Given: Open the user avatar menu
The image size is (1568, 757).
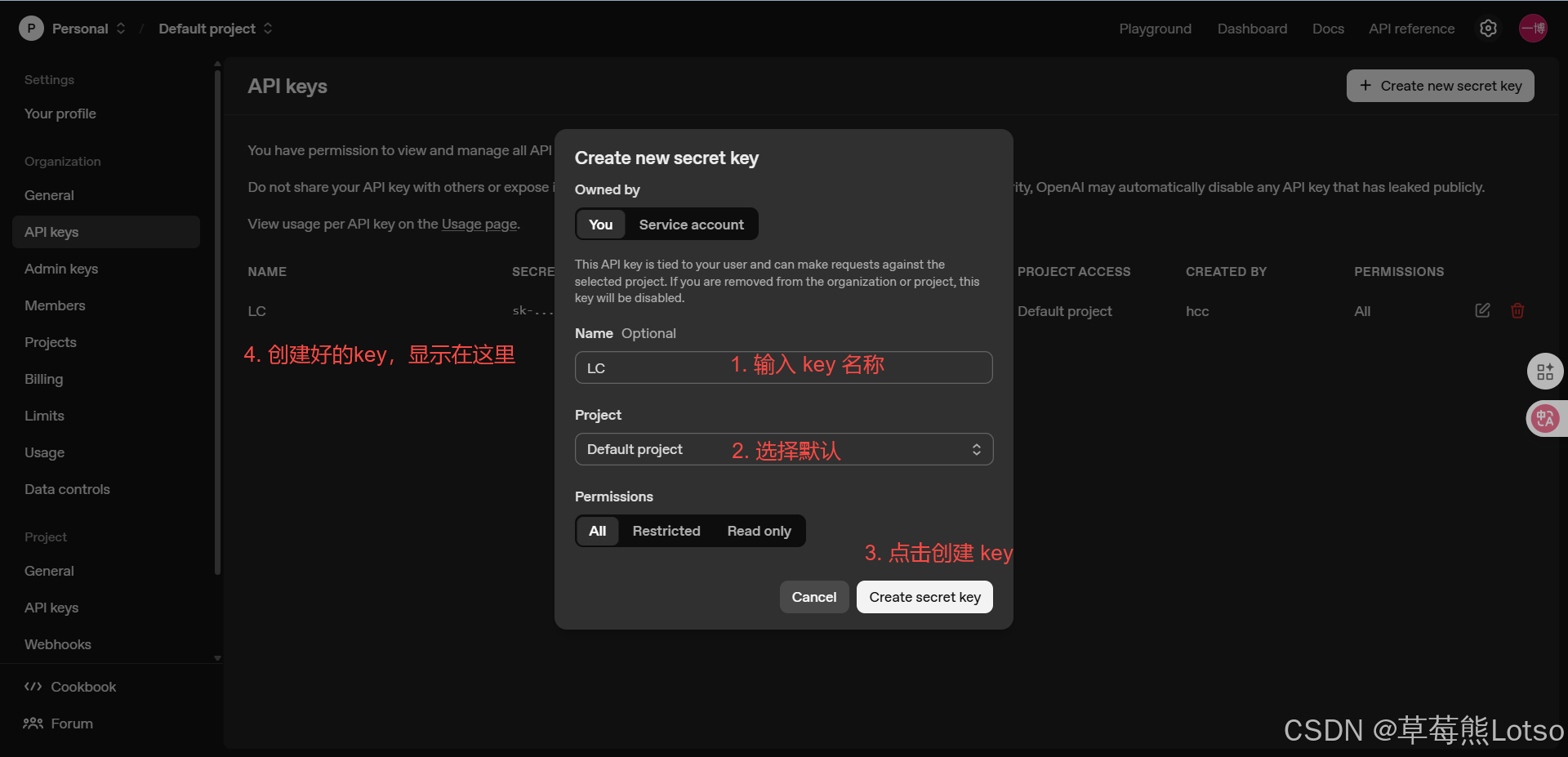Looking at the screenshot, I should click(1533, 29).
